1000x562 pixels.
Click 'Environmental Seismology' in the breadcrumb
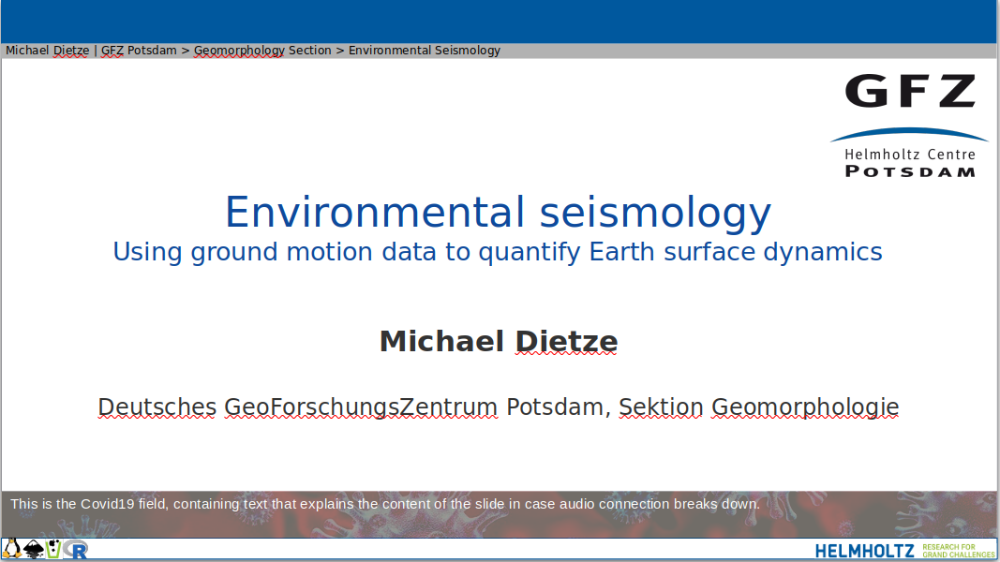click(424, 50)
